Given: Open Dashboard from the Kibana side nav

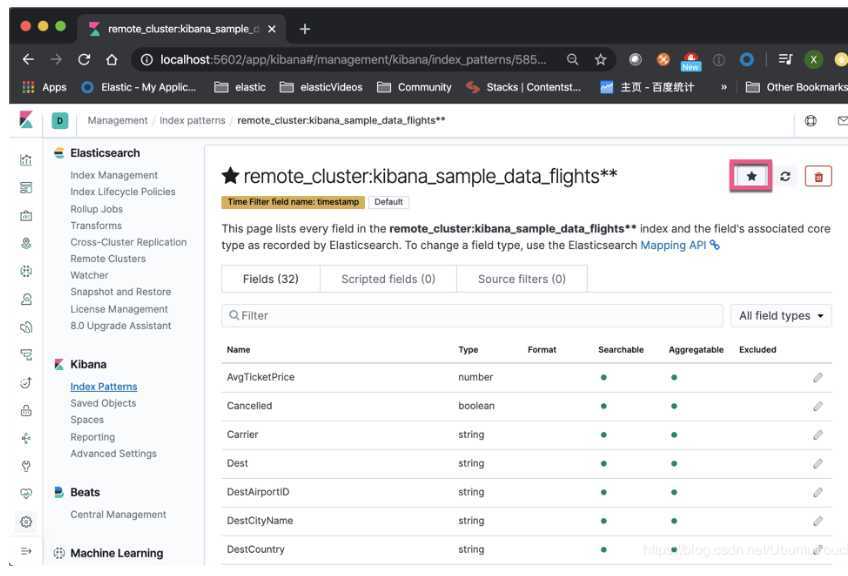Looking at the screenshot, I should point(26,188).
